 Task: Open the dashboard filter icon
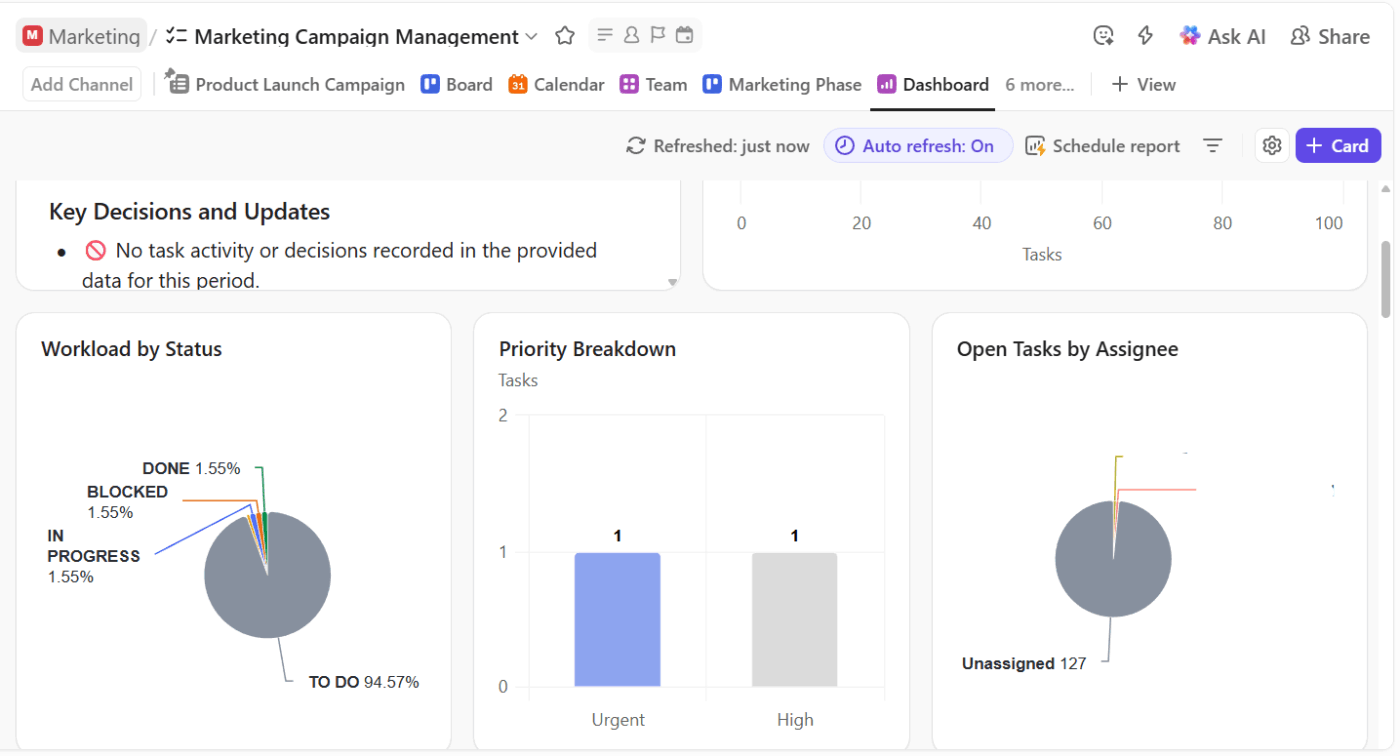click(x=1212, y=145)
